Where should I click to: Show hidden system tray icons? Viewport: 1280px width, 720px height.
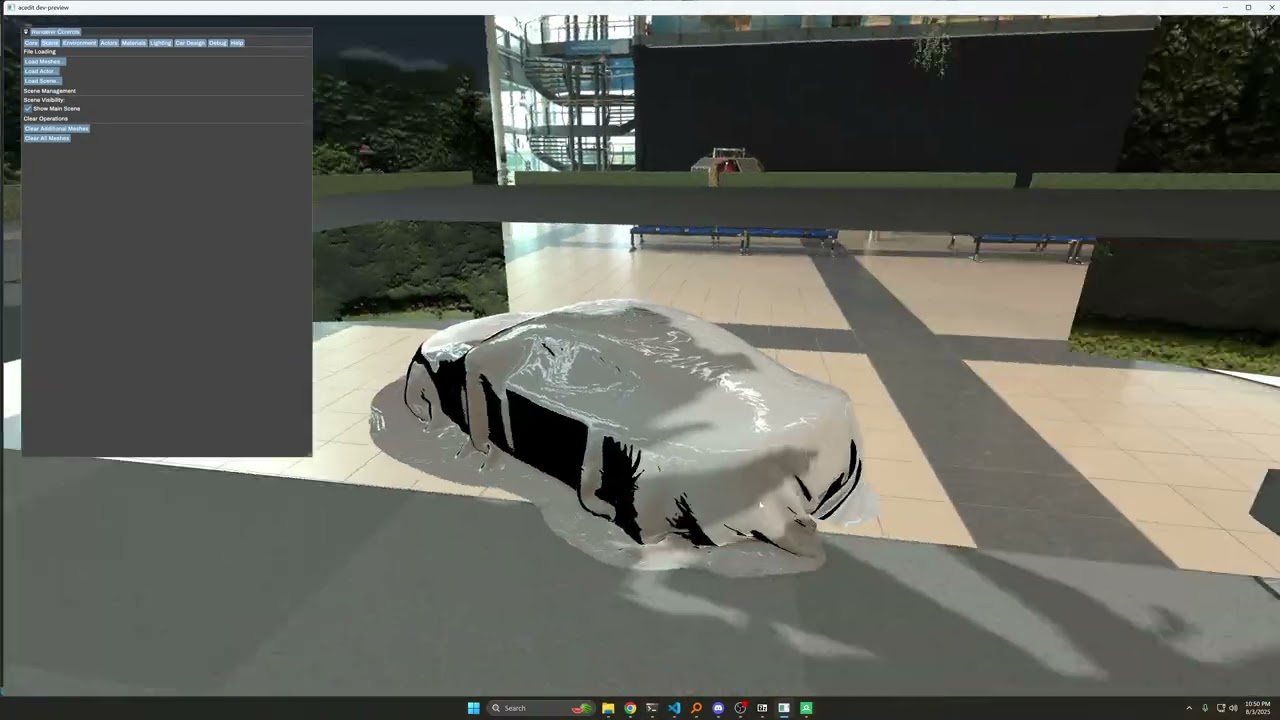1189,708
